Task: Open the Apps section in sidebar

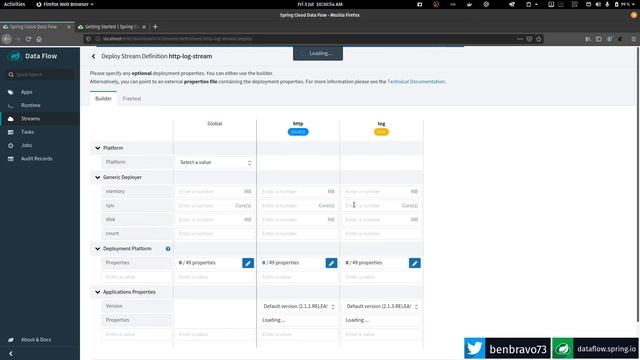Action: coord(27,92)
